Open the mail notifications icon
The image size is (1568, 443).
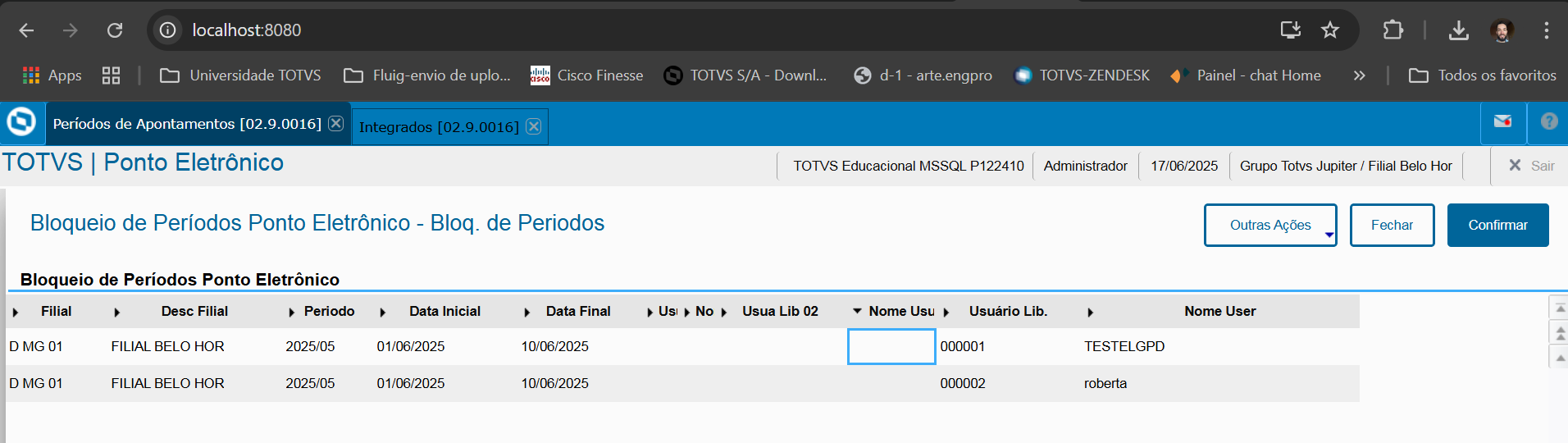(x=1503, y=121)
